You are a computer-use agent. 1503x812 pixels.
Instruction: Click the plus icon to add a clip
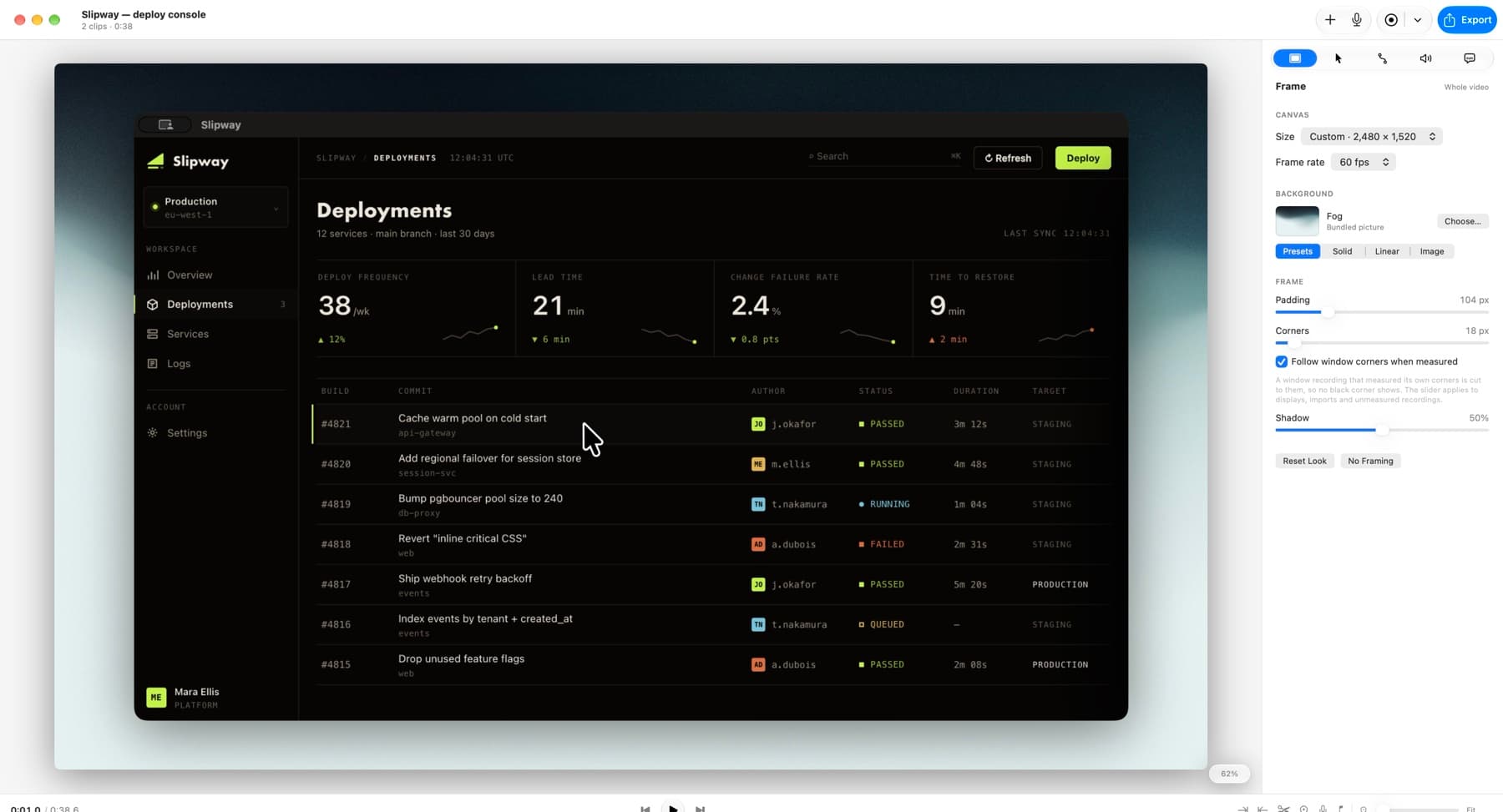[1330, 20]
